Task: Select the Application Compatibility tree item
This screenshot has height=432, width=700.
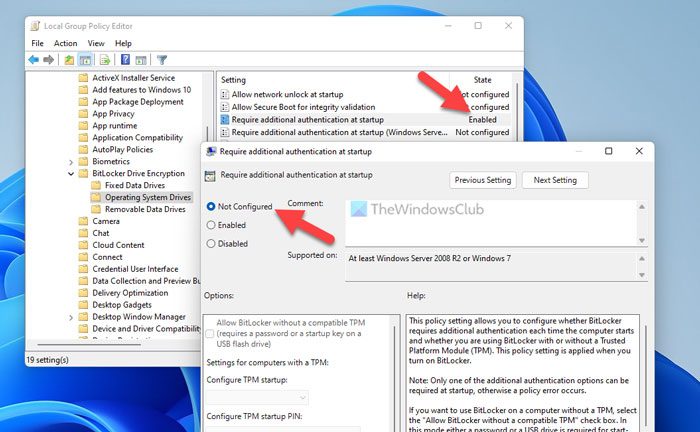Action: (138, 137)
